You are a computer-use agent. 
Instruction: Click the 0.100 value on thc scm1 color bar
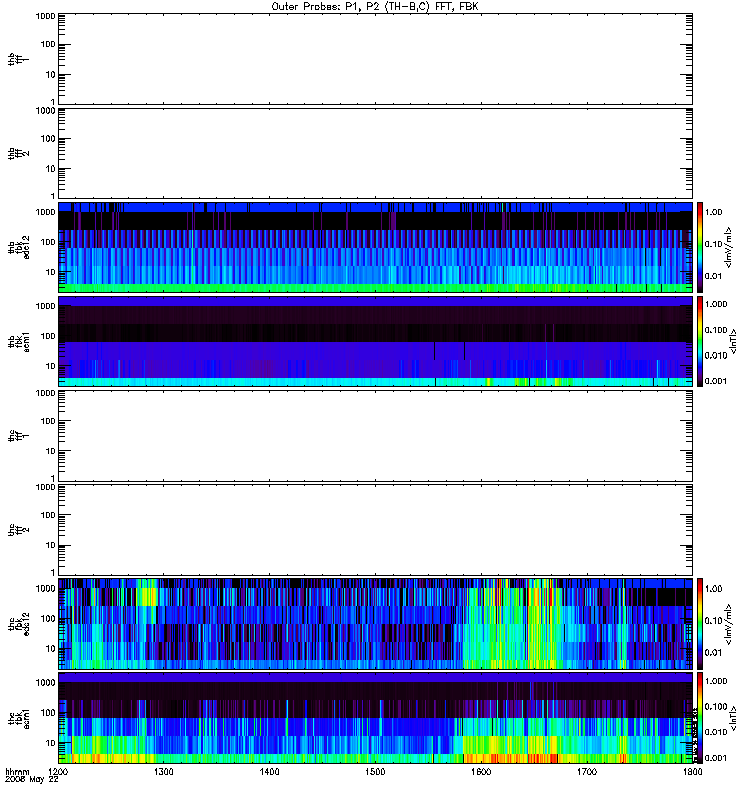click(715, 707)
